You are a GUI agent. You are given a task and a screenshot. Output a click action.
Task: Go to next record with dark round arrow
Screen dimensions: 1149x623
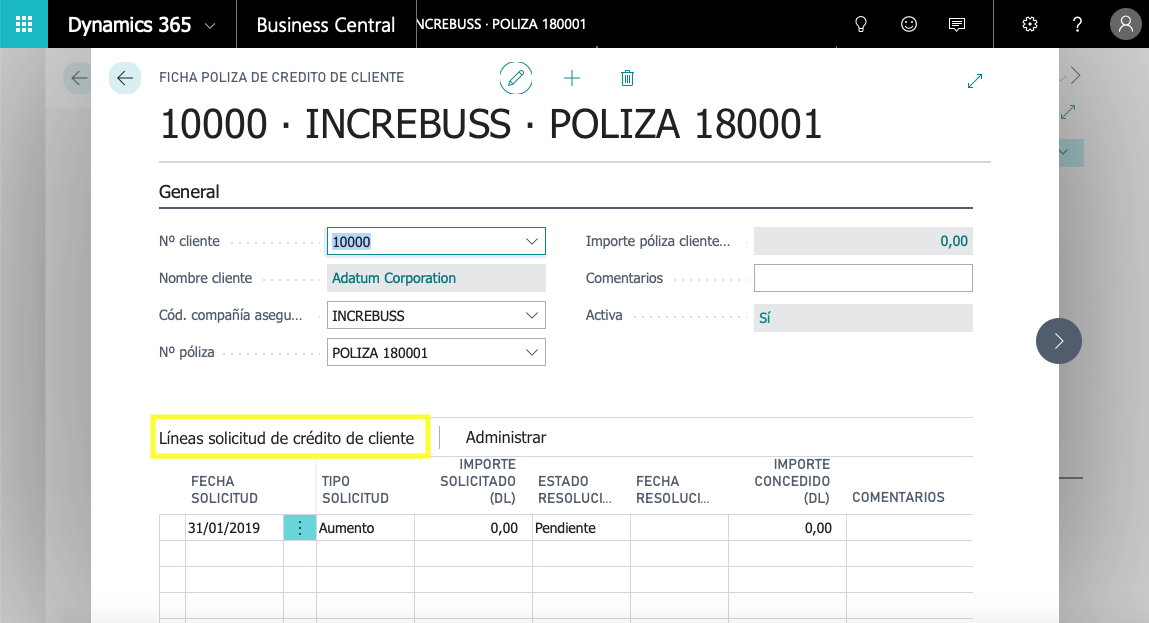[1059, 341]
